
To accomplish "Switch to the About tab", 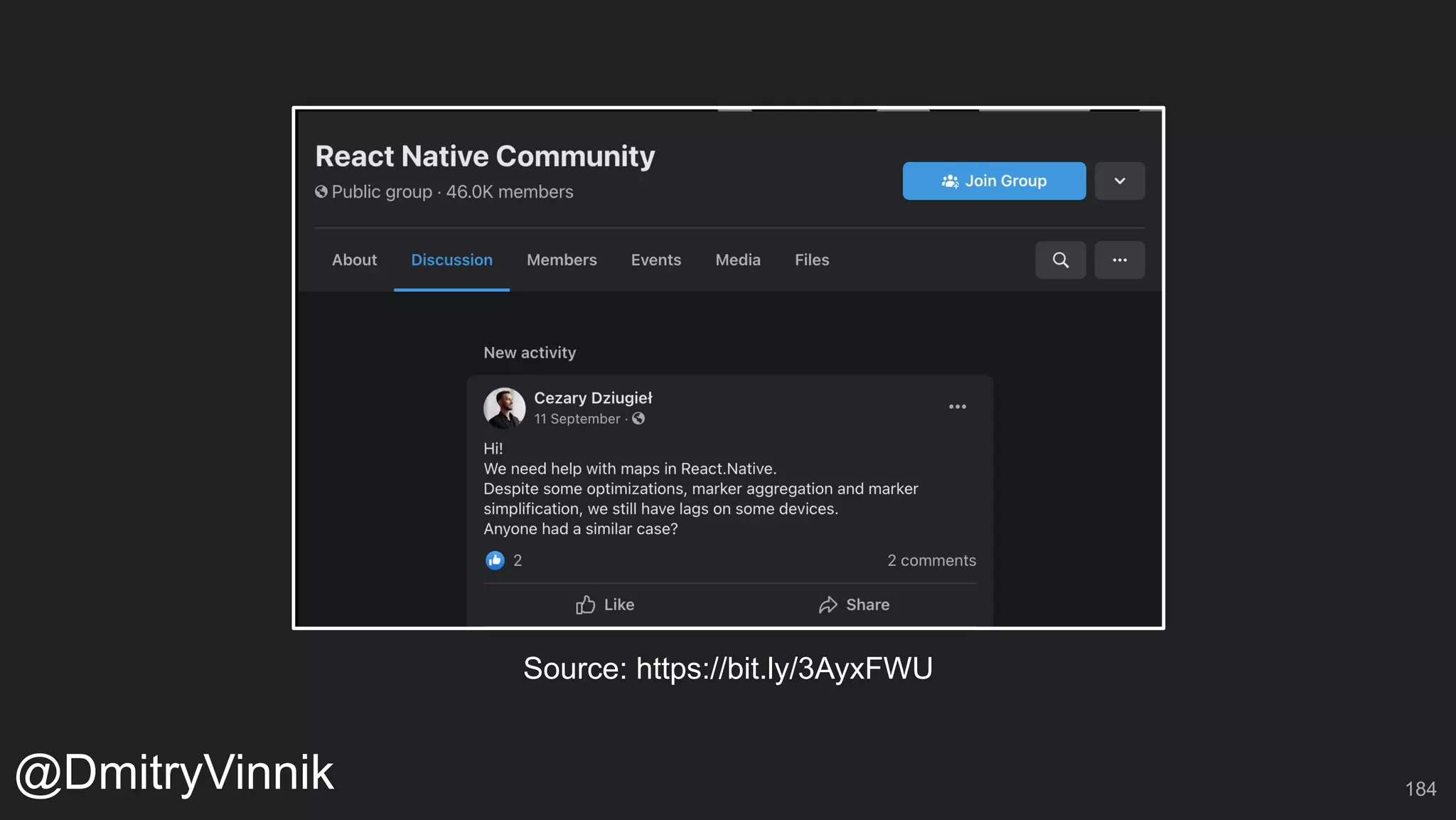I will click(x=354, y=260).
